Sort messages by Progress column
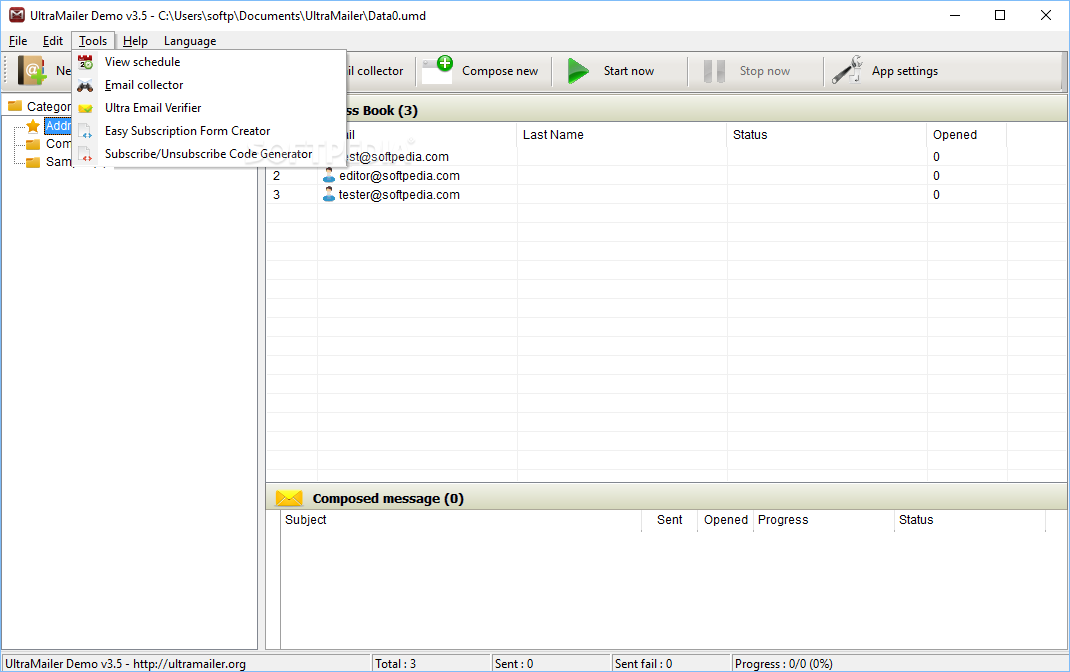The width and height of the screenshot is (1070, 672). (x=824, y=520)
